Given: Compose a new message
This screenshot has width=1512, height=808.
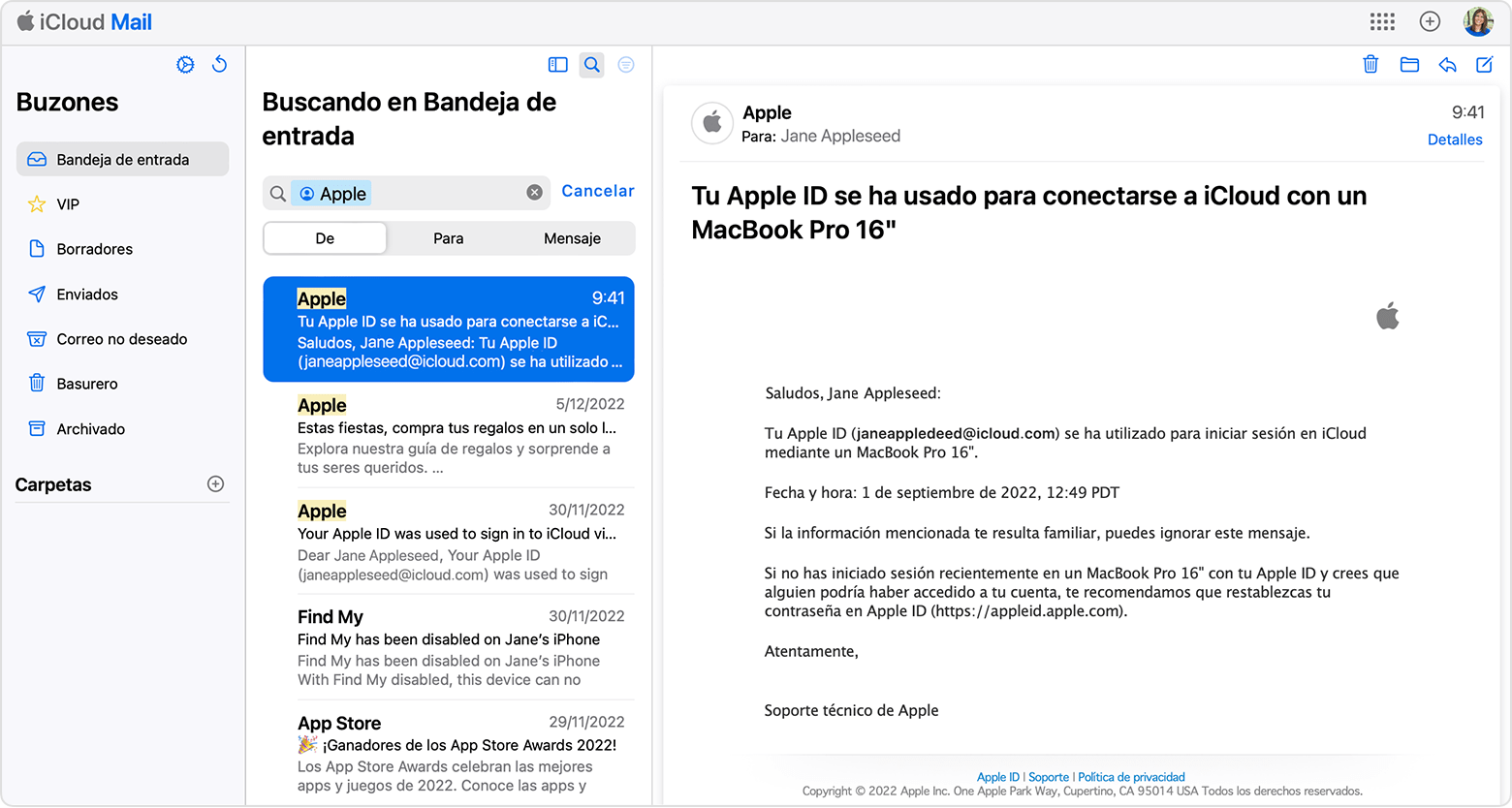Looking at the screenshot, I should click(1484, 65).
